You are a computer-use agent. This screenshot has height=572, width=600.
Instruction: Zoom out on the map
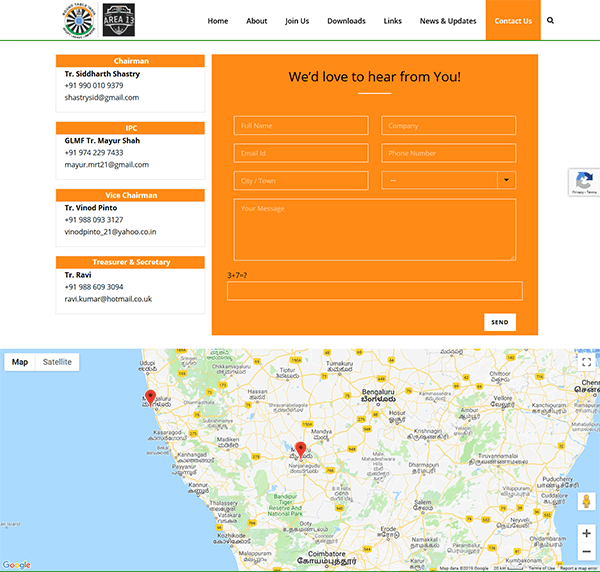pos(586,551)
